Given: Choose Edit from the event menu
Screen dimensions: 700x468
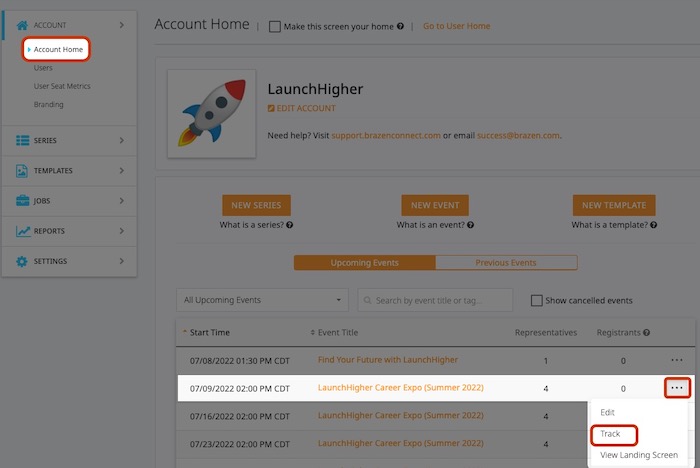Looking at the screenshot, I should click(608, 412).
